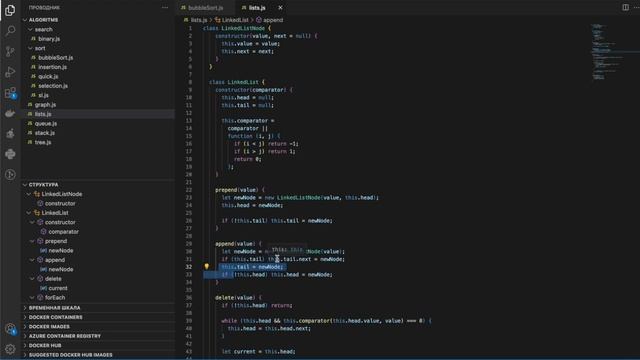The width and height of the screenshot is (640, 360).
Task: Click 'let current = this.head;' code line
Action: point(258,351)
